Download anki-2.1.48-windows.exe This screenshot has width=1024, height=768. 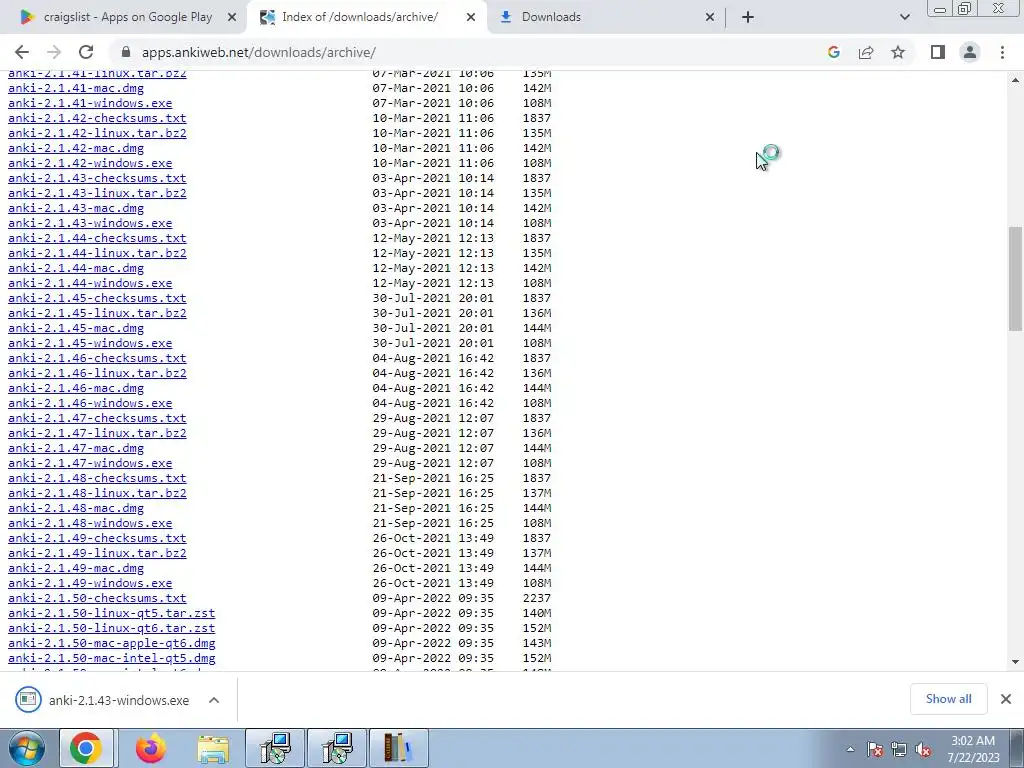90,524
